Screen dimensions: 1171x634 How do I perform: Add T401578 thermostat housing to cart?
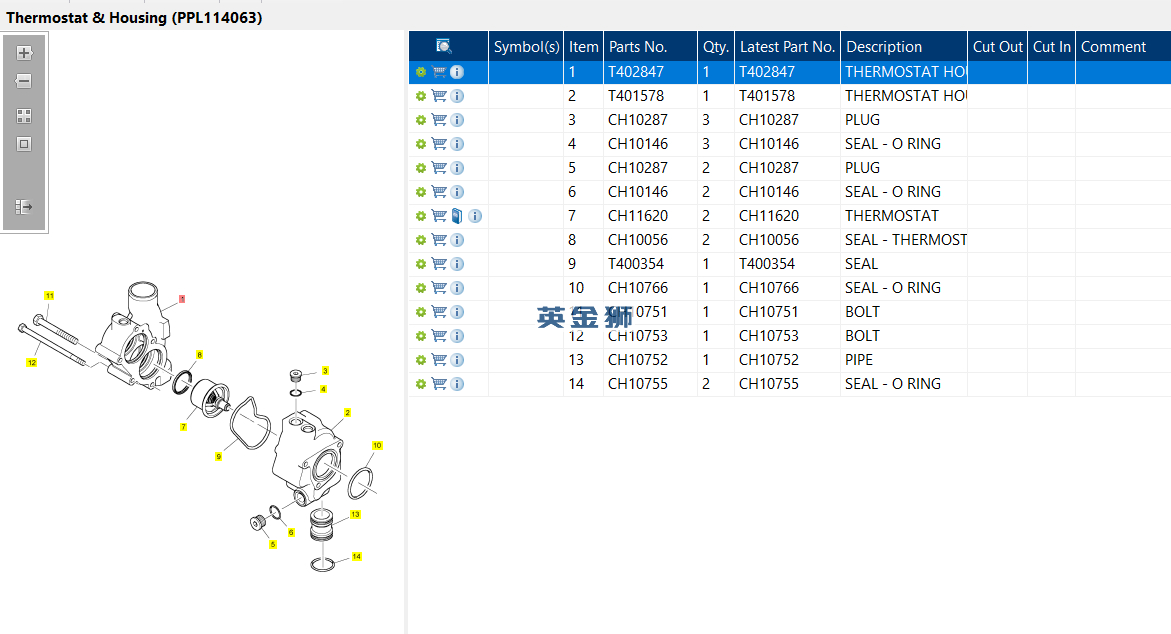439,96
